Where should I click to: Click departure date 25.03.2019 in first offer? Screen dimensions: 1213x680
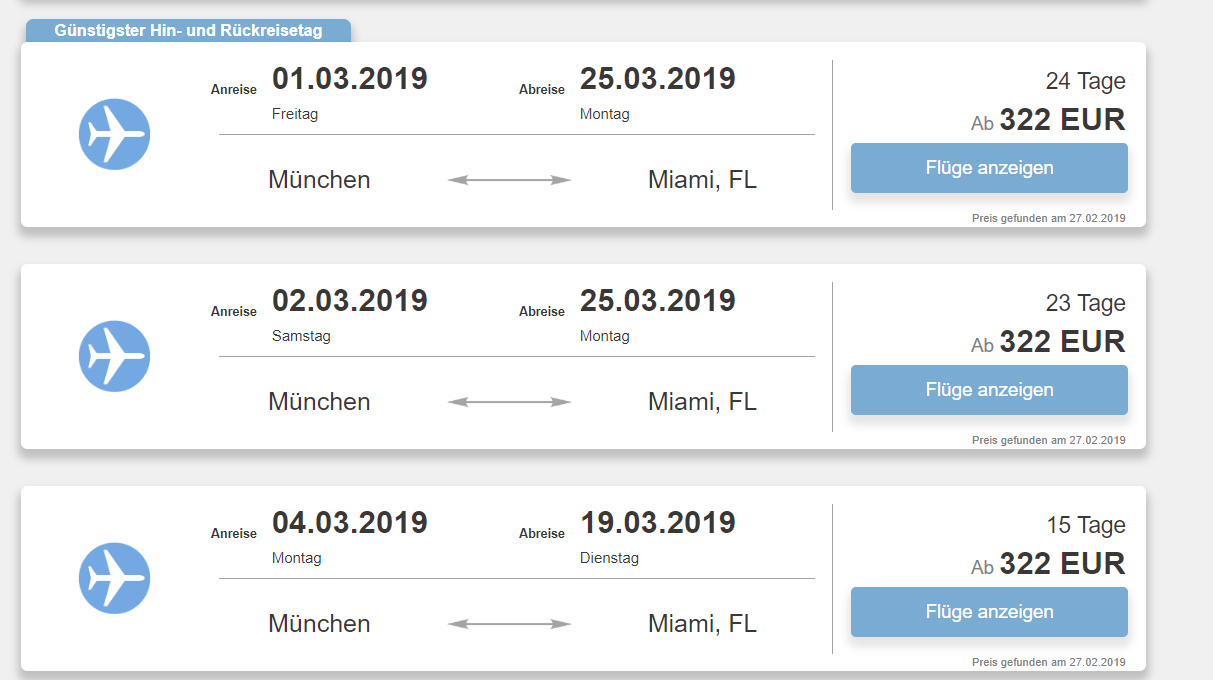coord(657,79)
